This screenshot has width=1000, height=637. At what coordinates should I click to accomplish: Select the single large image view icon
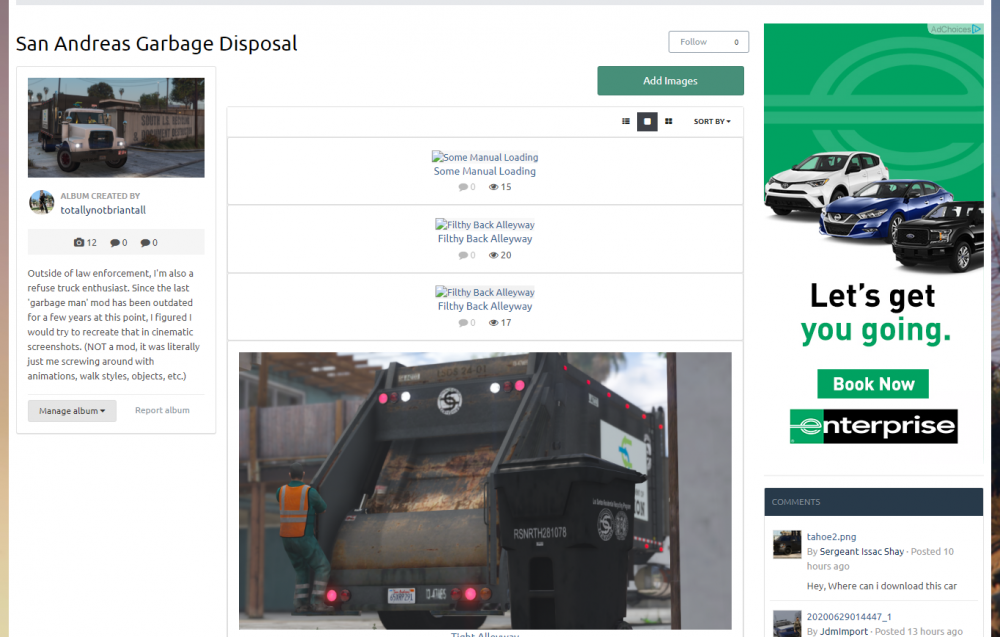pyautogui.click(x=647, y=121)
